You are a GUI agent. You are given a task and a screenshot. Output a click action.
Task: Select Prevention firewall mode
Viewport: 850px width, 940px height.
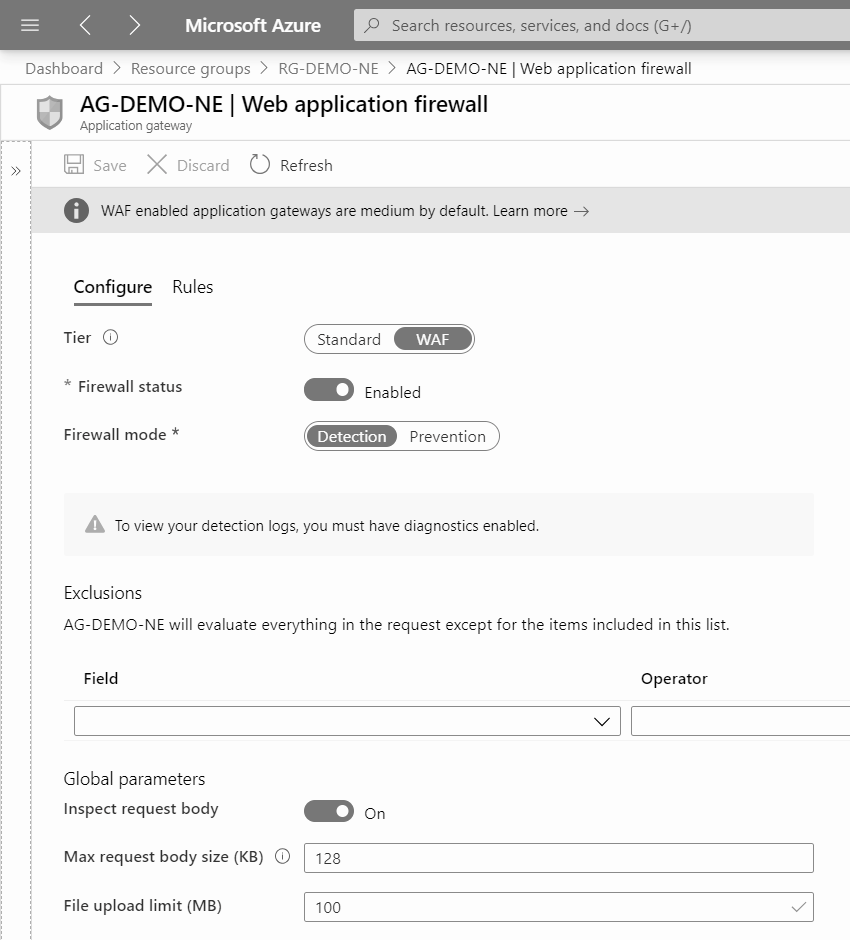tap(447, 437)
